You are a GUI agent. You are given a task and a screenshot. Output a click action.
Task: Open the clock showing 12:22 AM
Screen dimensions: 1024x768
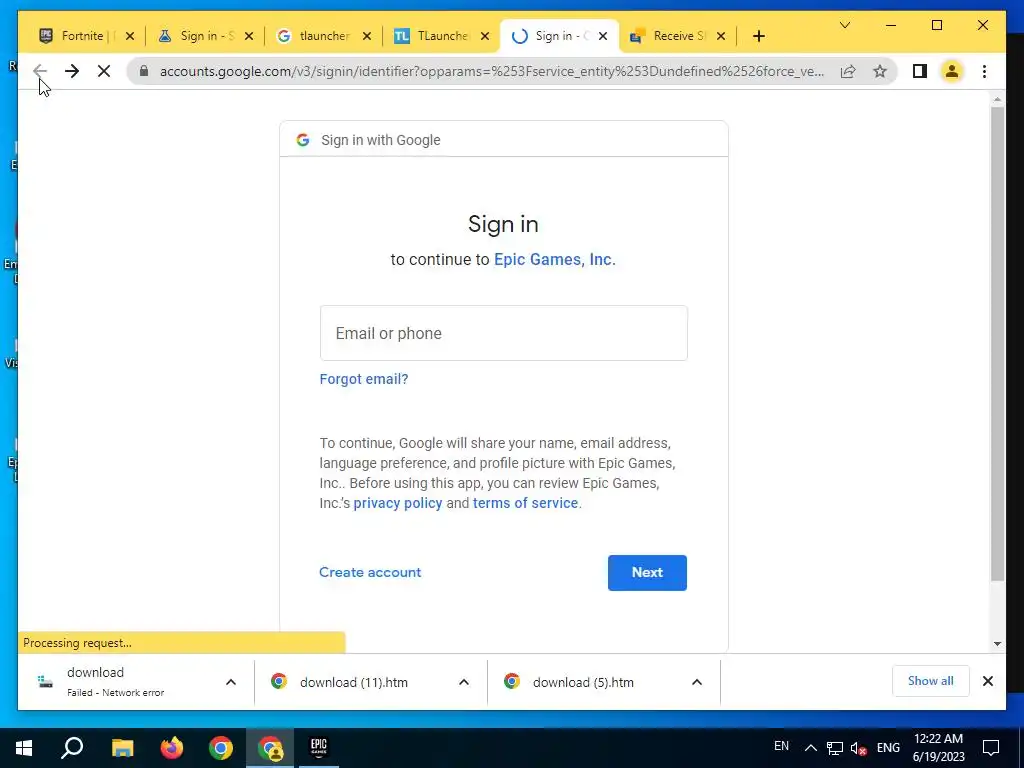pyautogui.click(x=938, y=748)
